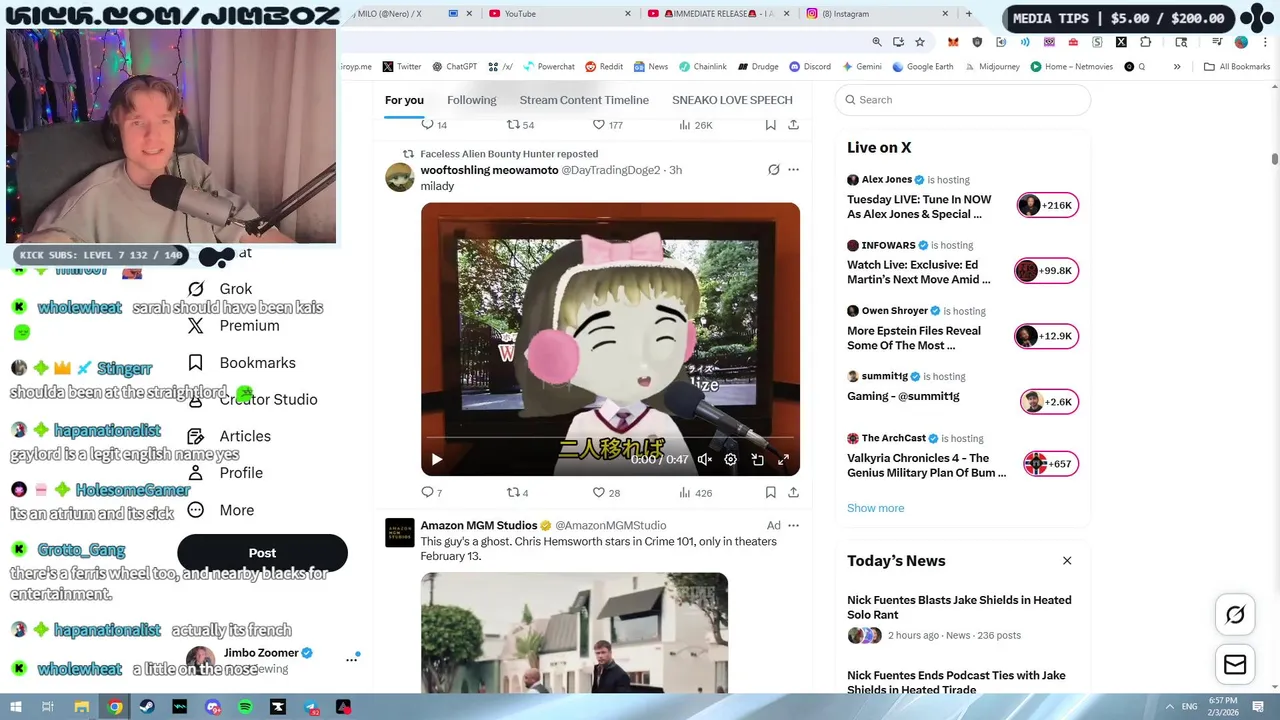
Task: View the top post's 26K views
Action: (695, 125)
